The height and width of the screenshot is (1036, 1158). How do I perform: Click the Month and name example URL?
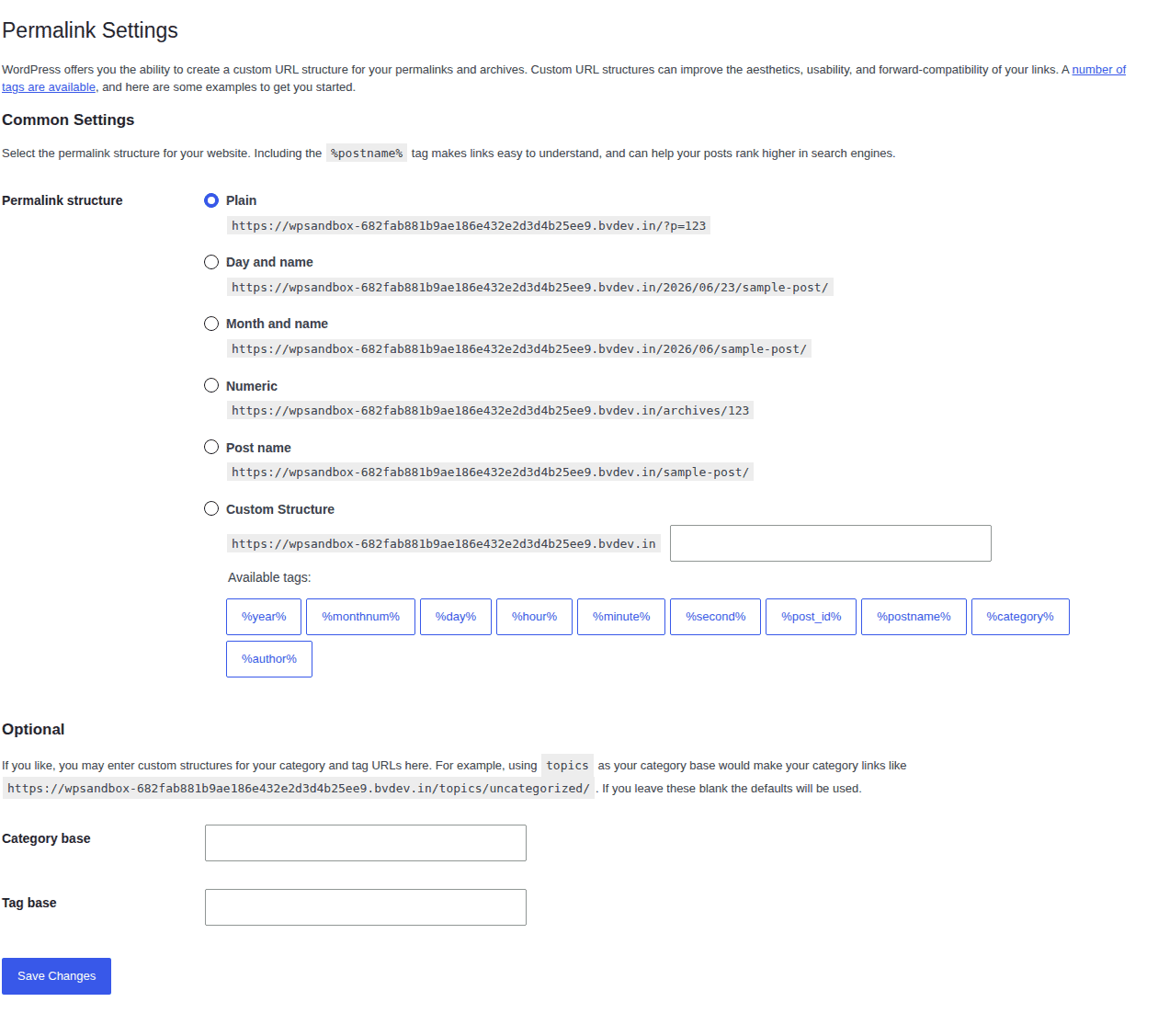coord(519,349)
